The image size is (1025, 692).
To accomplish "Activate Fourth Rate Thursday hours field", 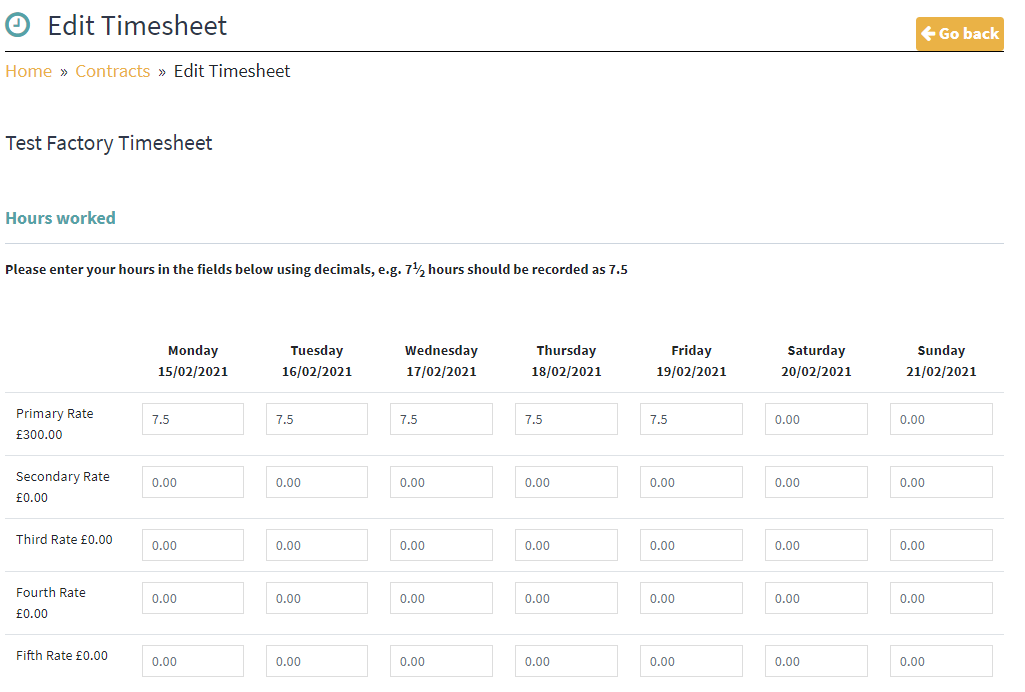I will (x=566, y=598).
